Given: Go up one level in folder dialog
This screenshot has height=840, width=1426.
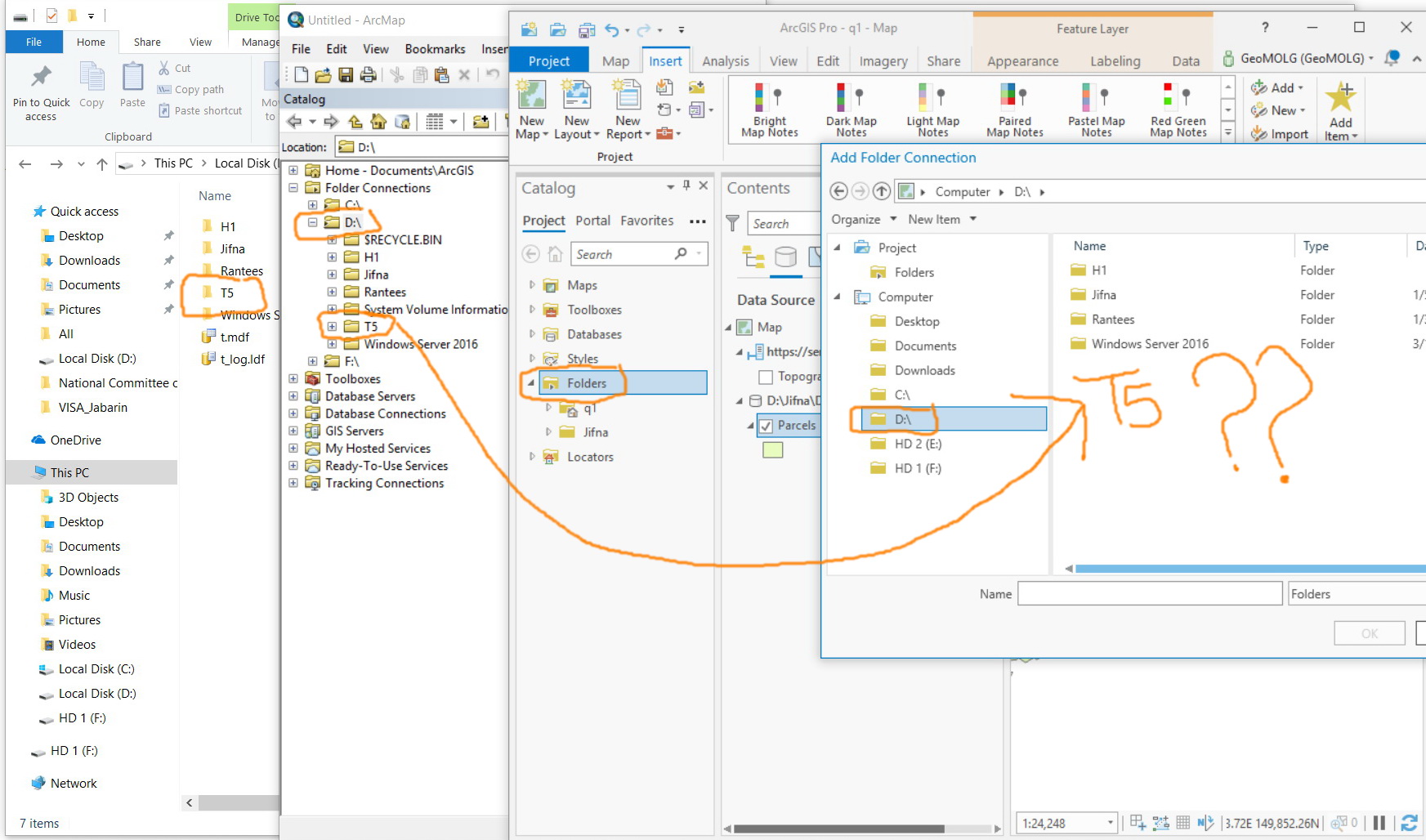Looking at the screenshot, I should [x=881, y=191].
